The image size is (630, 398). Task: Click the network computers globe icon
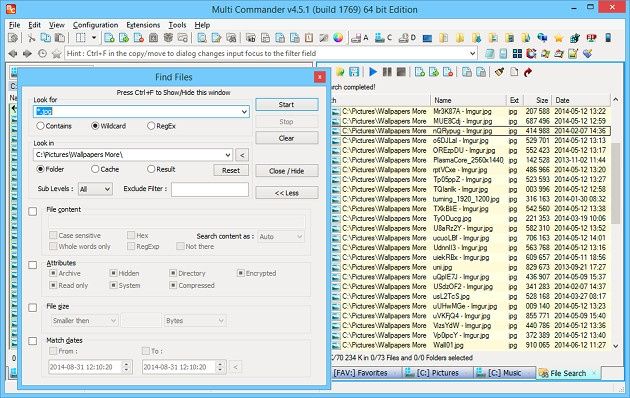pyautogui.click(x=542, y=38)
